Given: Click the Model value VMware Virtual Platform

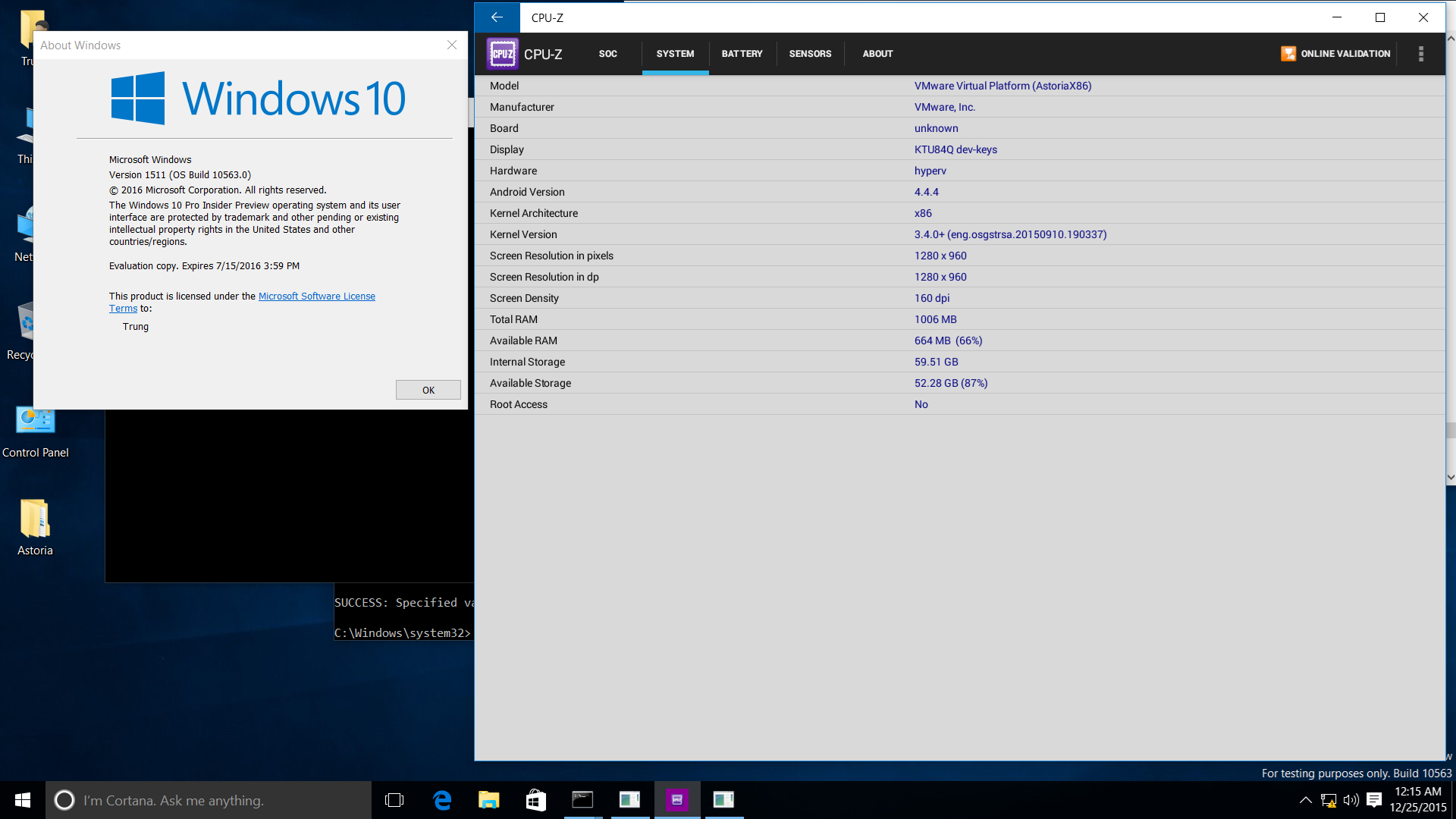Looking at the screenshot, I should (x=1003, y=86).
